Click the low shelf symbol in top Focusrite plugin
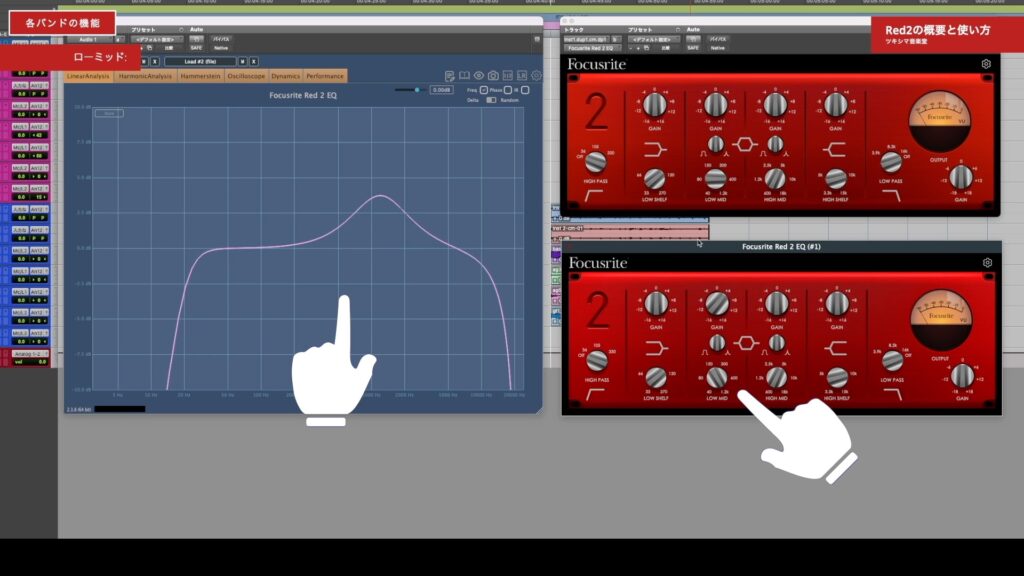Viewport: 1024px width, 576px height. coord(654,150)
